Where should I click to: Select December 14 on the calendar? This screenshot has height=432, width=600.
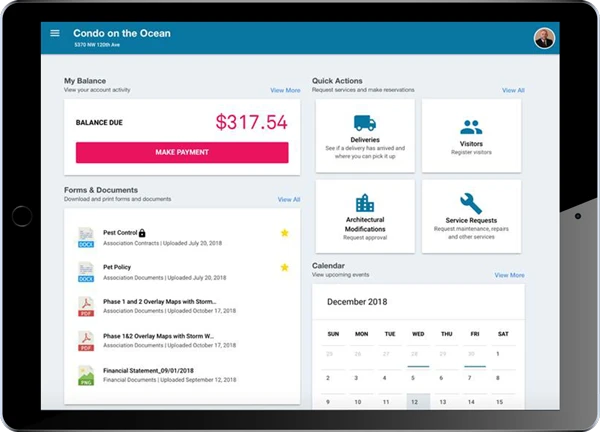[x=471, y=402]
